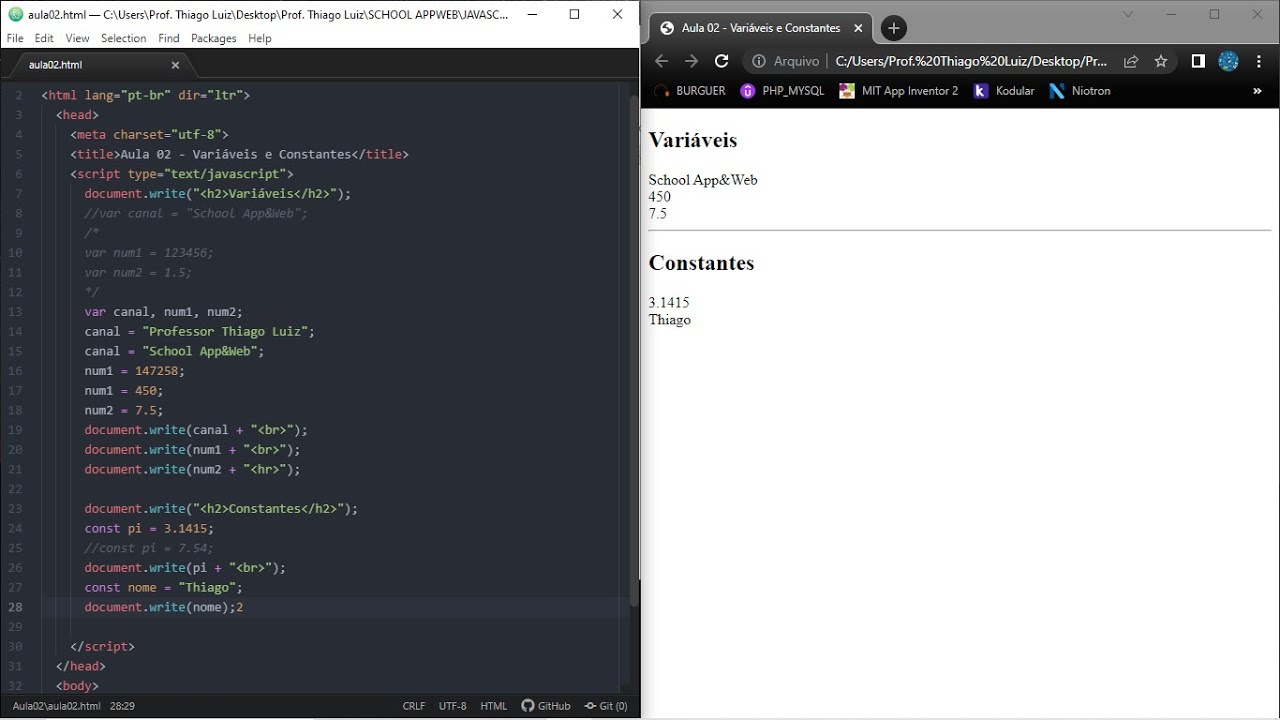Focus the Chrome address bar URL

pos(971,61)
